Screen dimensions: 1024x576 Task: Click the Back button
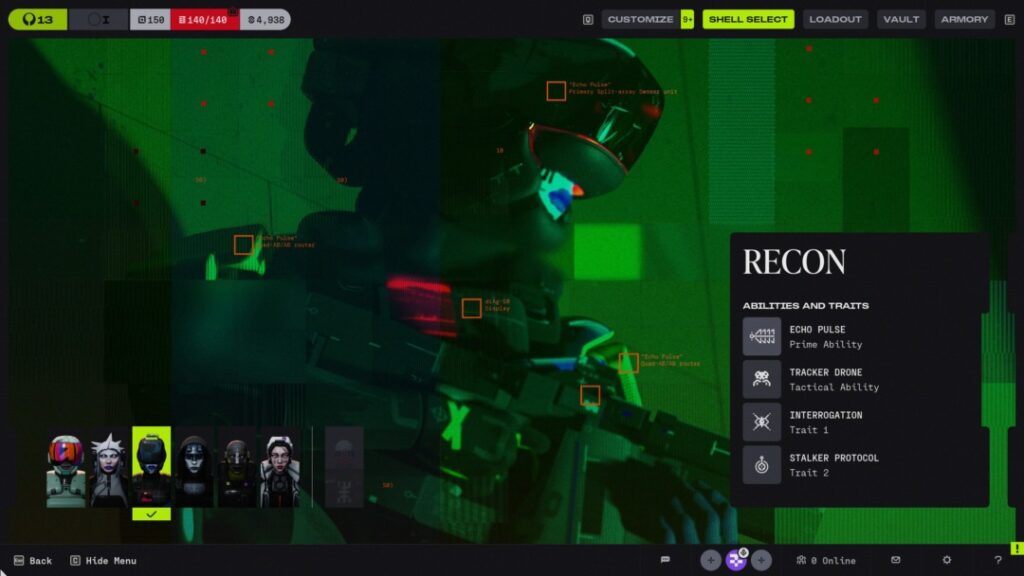click(33, 560)
